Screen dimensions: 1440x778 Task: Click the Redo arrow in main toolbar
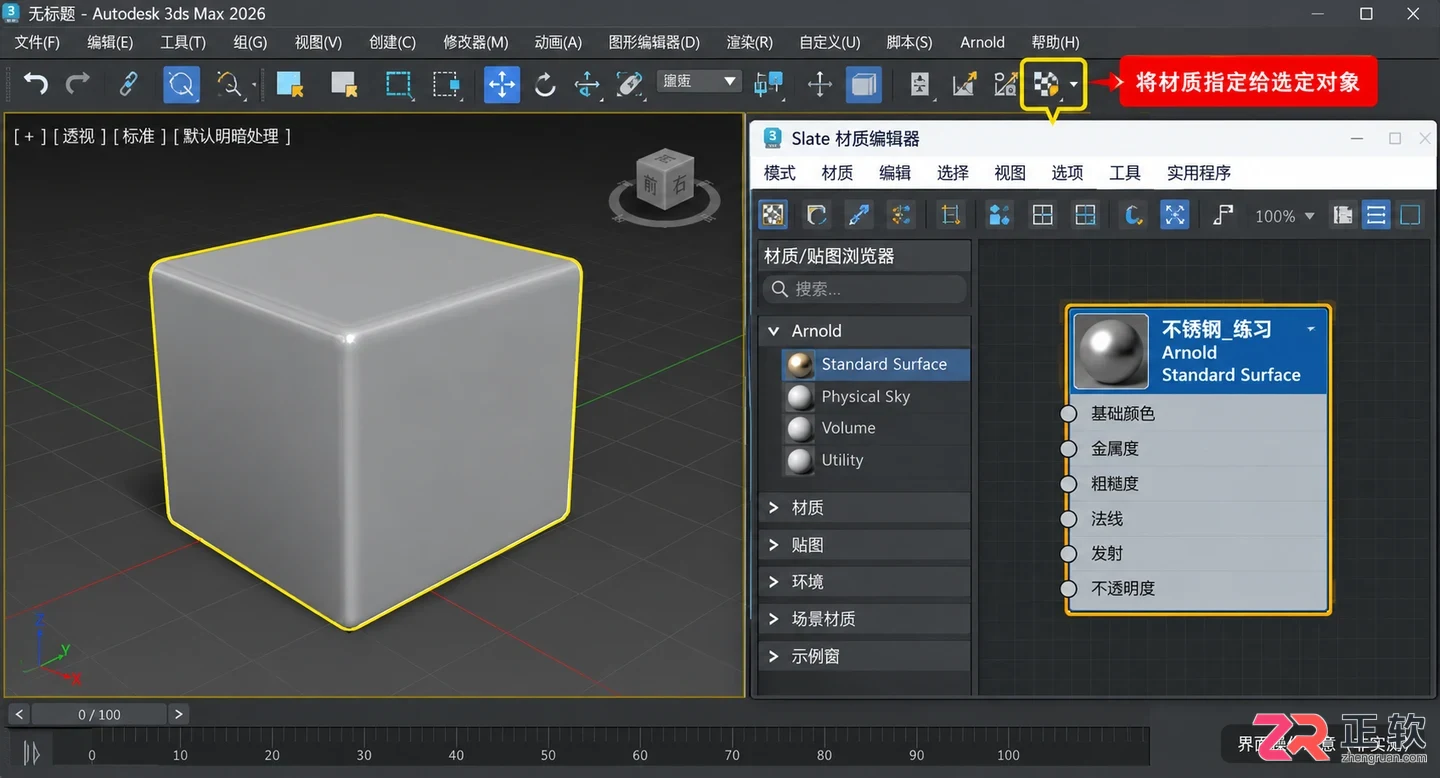(x=78, y=83)
